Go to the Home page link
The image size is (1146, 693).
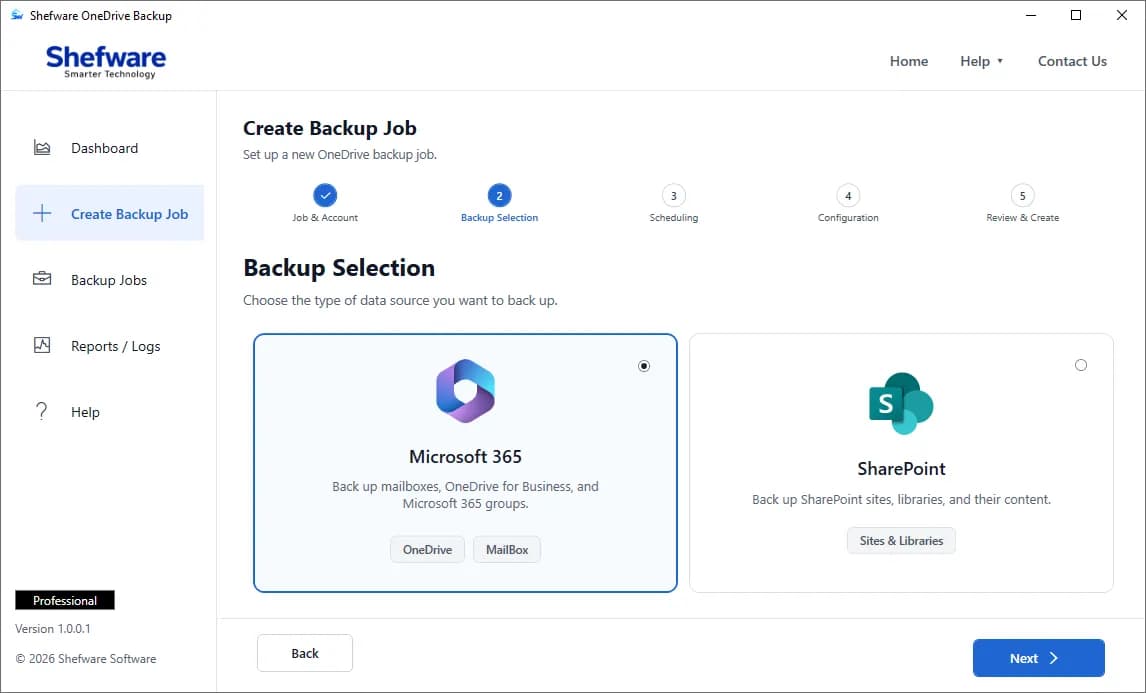coord(908,61)
